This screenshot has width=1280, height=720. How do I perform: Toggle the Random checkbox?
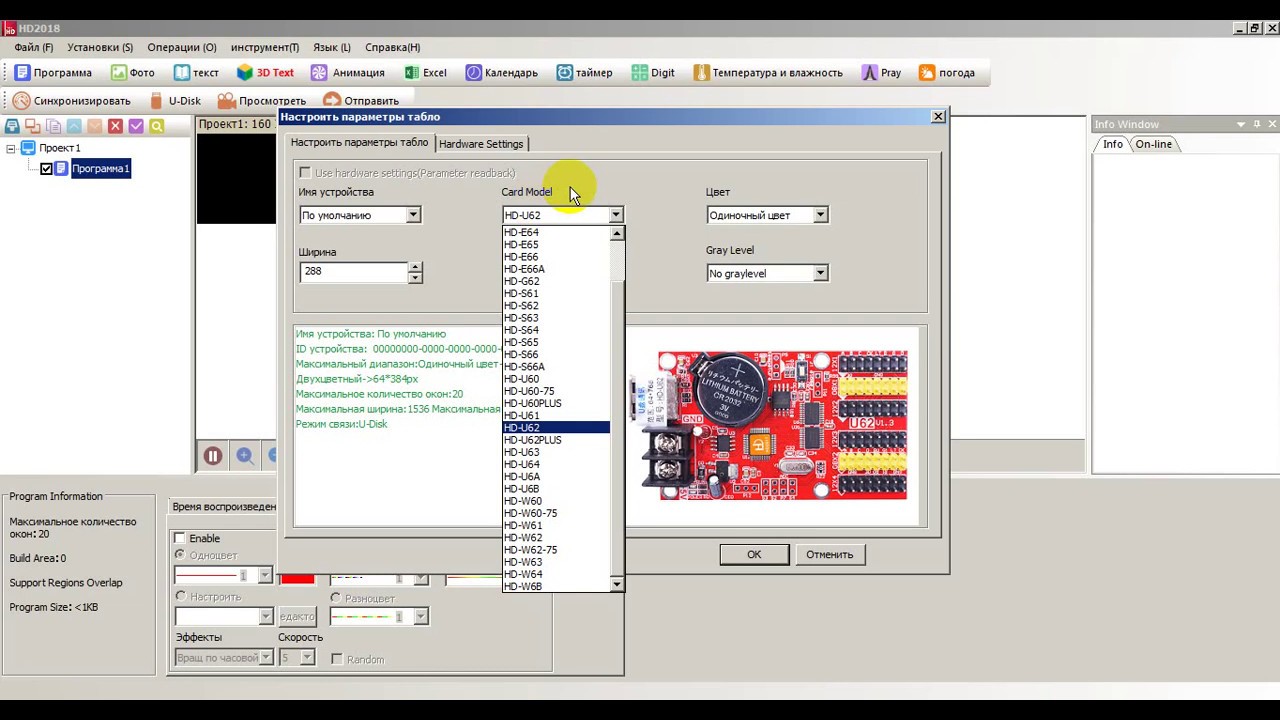[337, 659]
